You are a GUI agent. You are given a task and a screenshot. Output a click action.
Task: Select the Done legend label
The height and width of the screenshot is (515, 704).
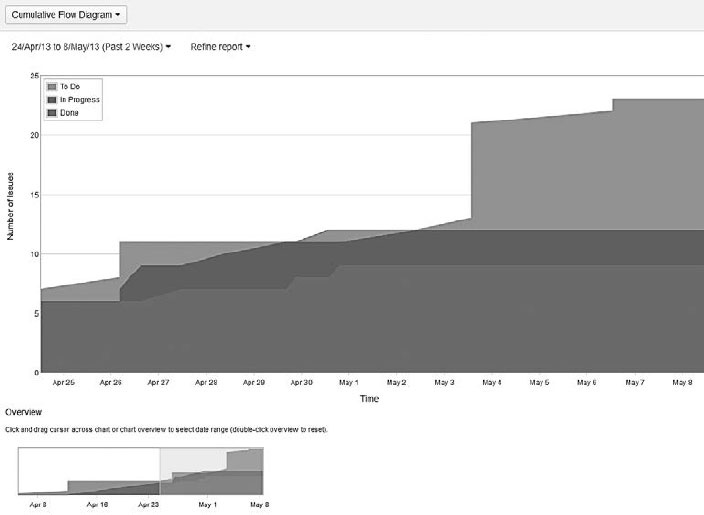pos(69,113)
